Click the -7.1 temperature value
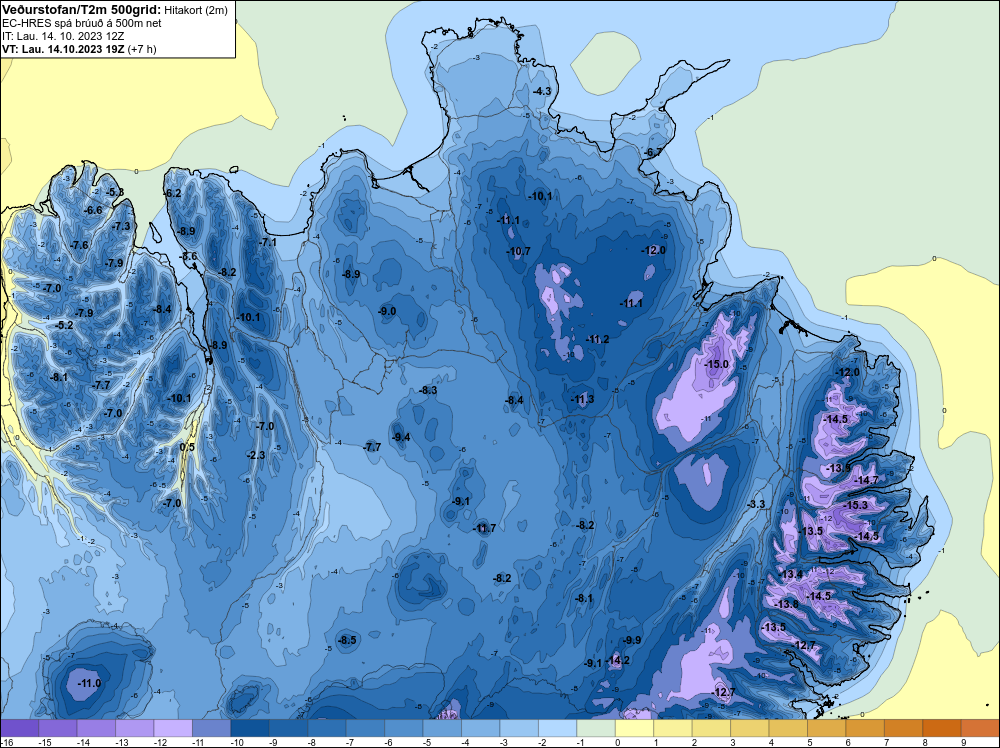Image resolution: width=1000 pixels, height=748 pixels. [x=267, y=242]
